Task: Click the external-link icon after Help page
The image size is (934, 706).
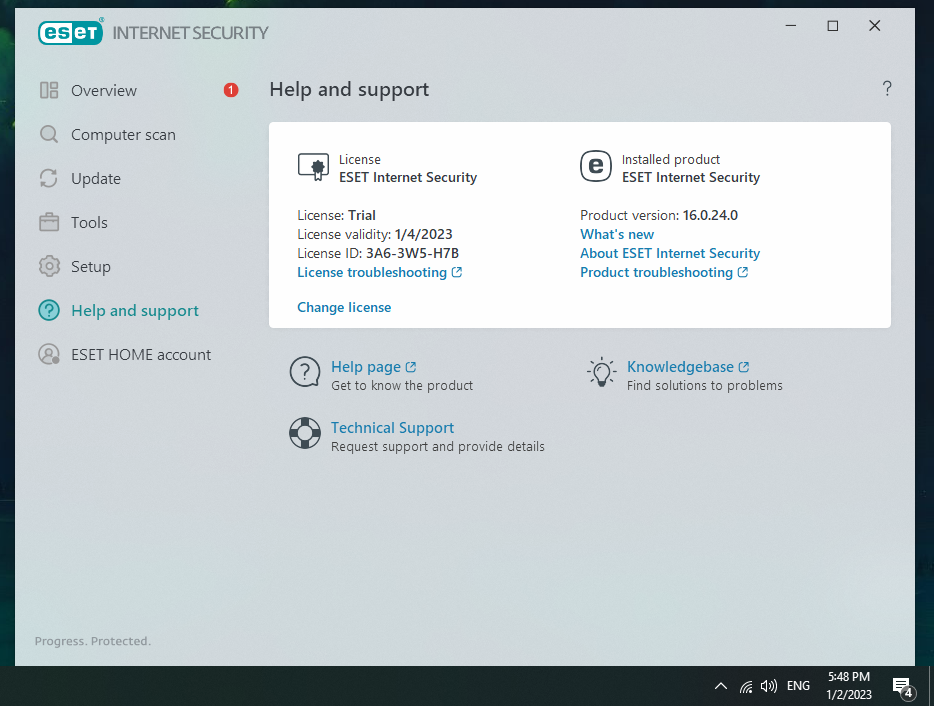Action: click(x=411, y=367)
